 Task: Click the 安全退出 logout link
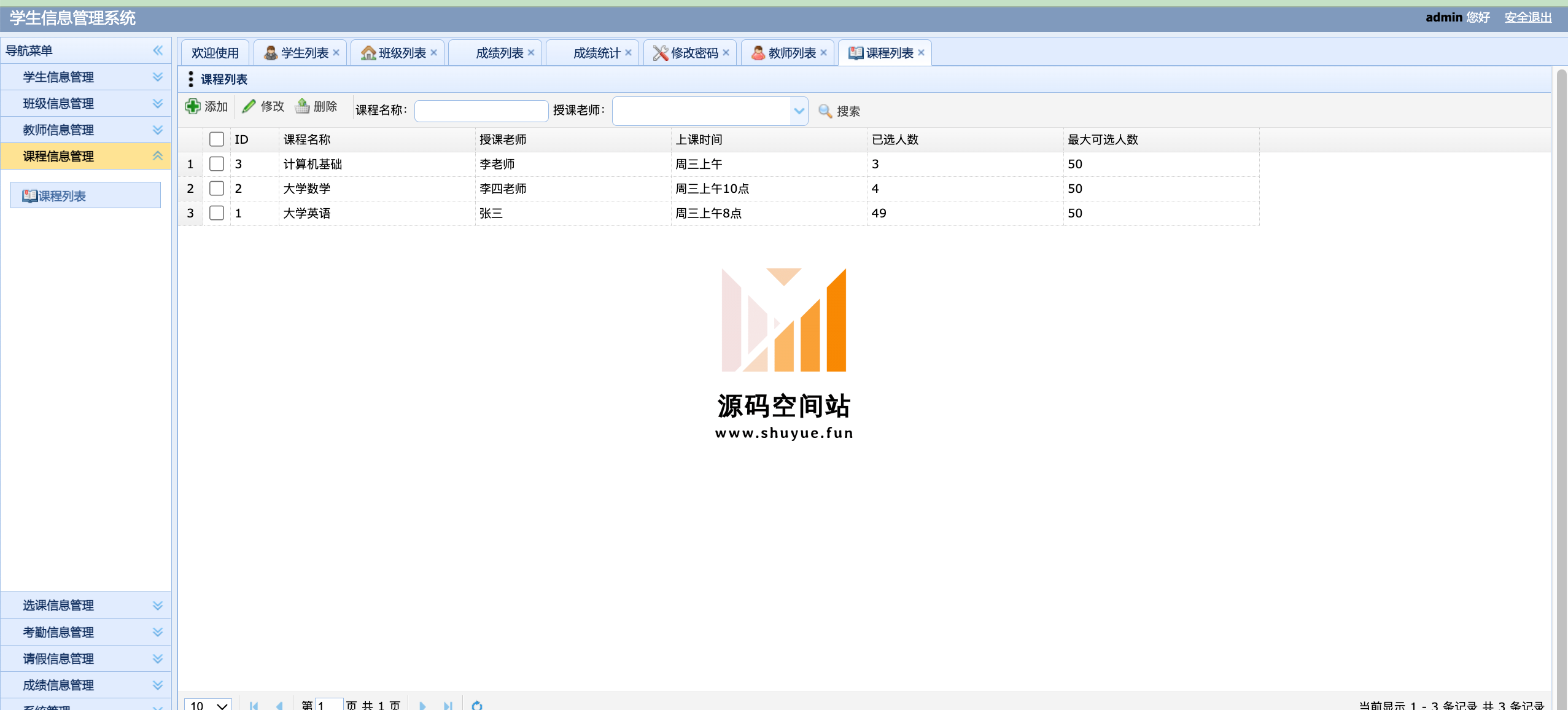[x=1527, y=17]
